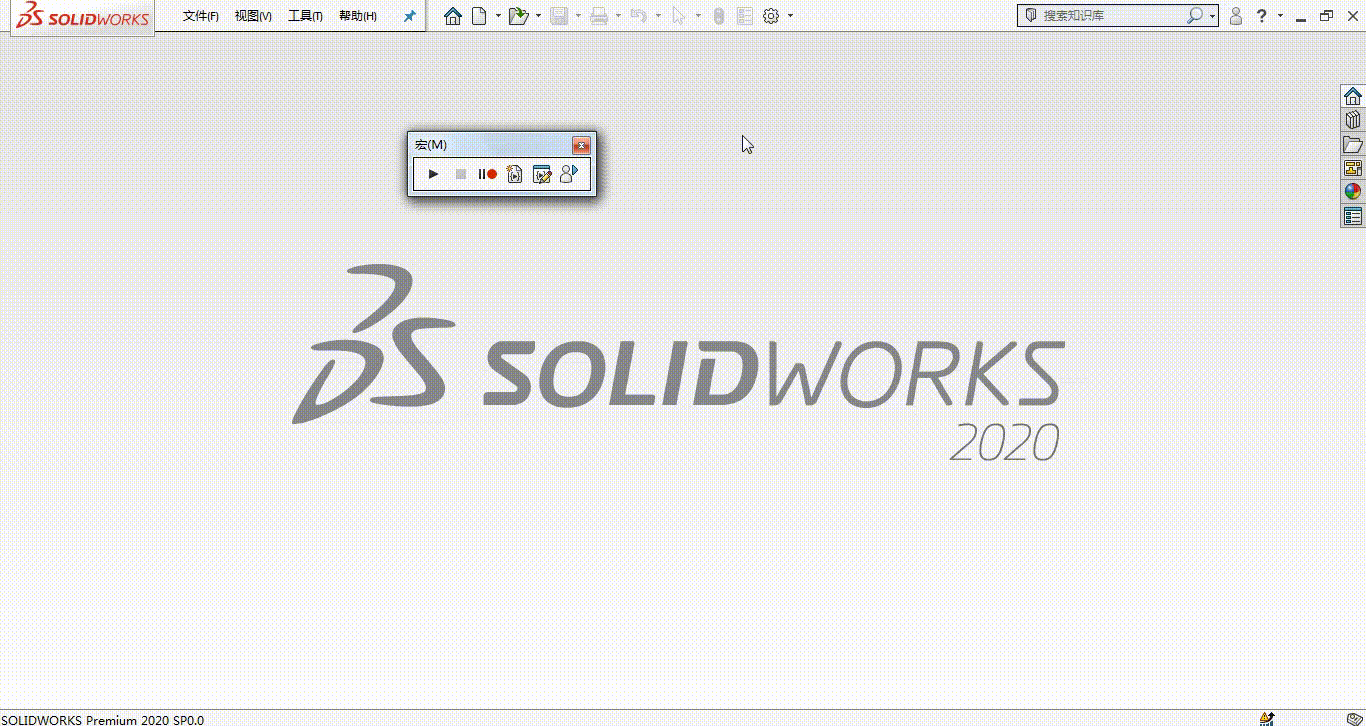Click the Edit Macro pencil icon
This screenshot has width=1366, height=726.
tap(542, 174)
